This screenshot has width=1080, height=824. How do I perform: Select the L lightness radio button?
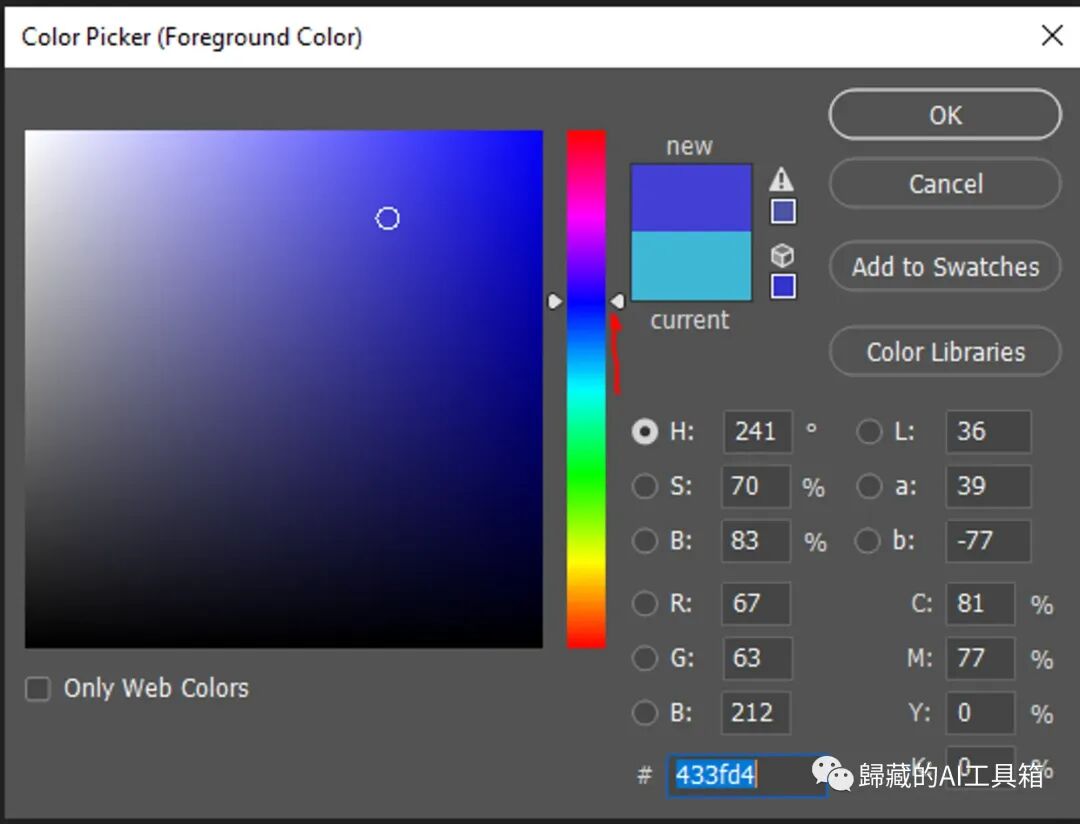point(869,432)
